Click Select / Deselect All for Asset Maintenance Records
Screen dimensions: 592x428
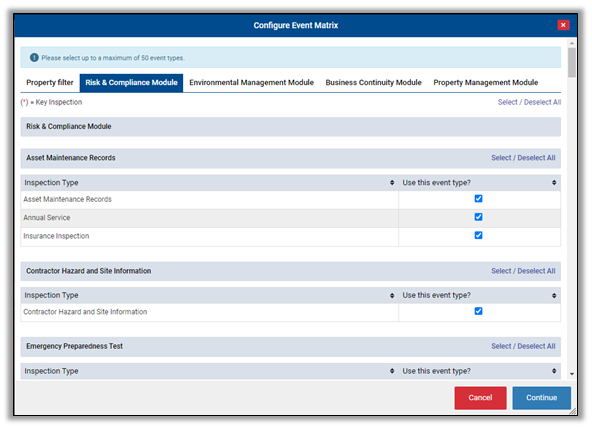coord(523,158)
